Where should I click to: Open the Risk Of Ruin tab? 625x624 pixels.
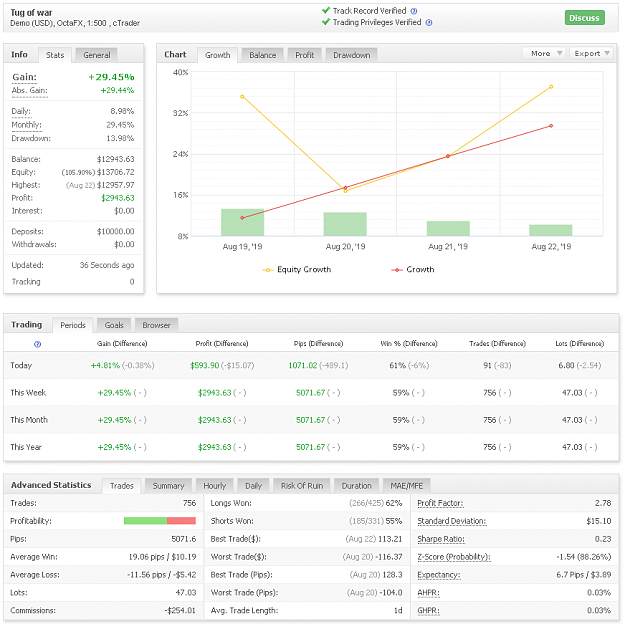(302, 486)
